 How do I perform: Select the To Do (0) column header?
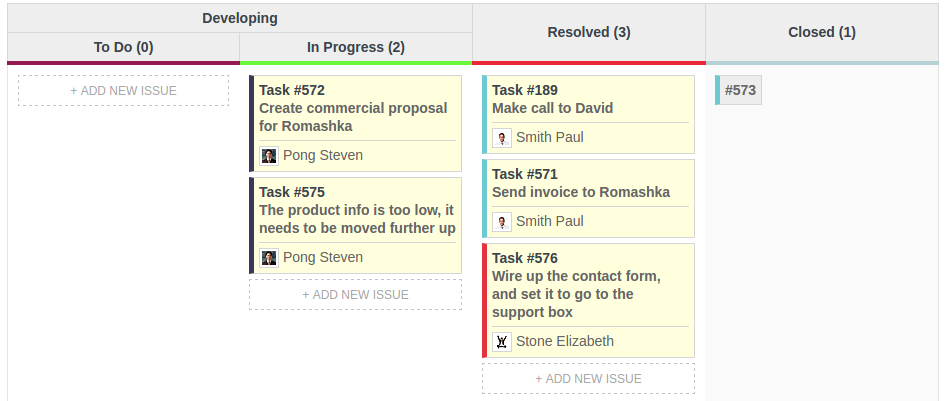tap(123, 47)
